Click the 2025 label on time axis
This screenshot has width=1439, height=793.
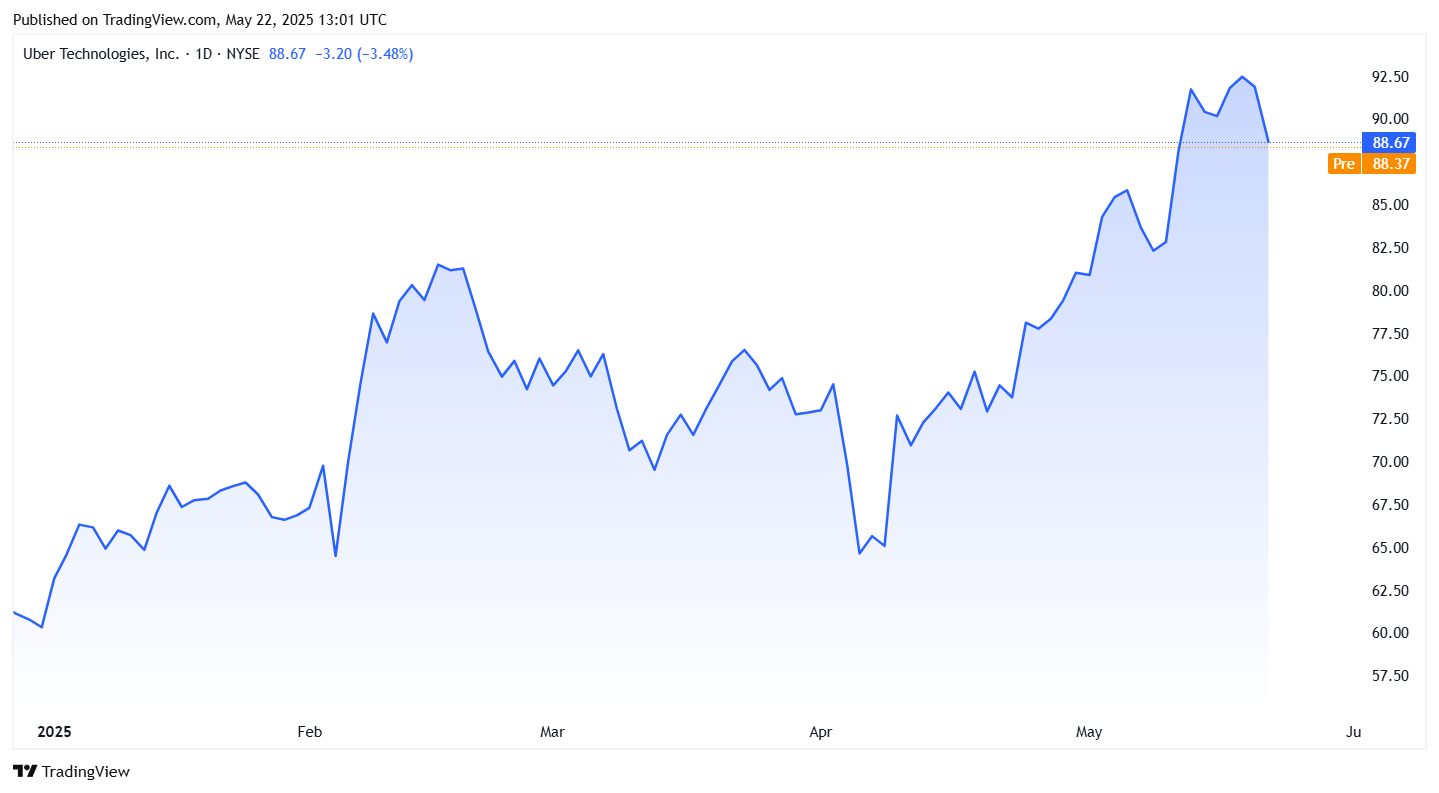[55, 732]
